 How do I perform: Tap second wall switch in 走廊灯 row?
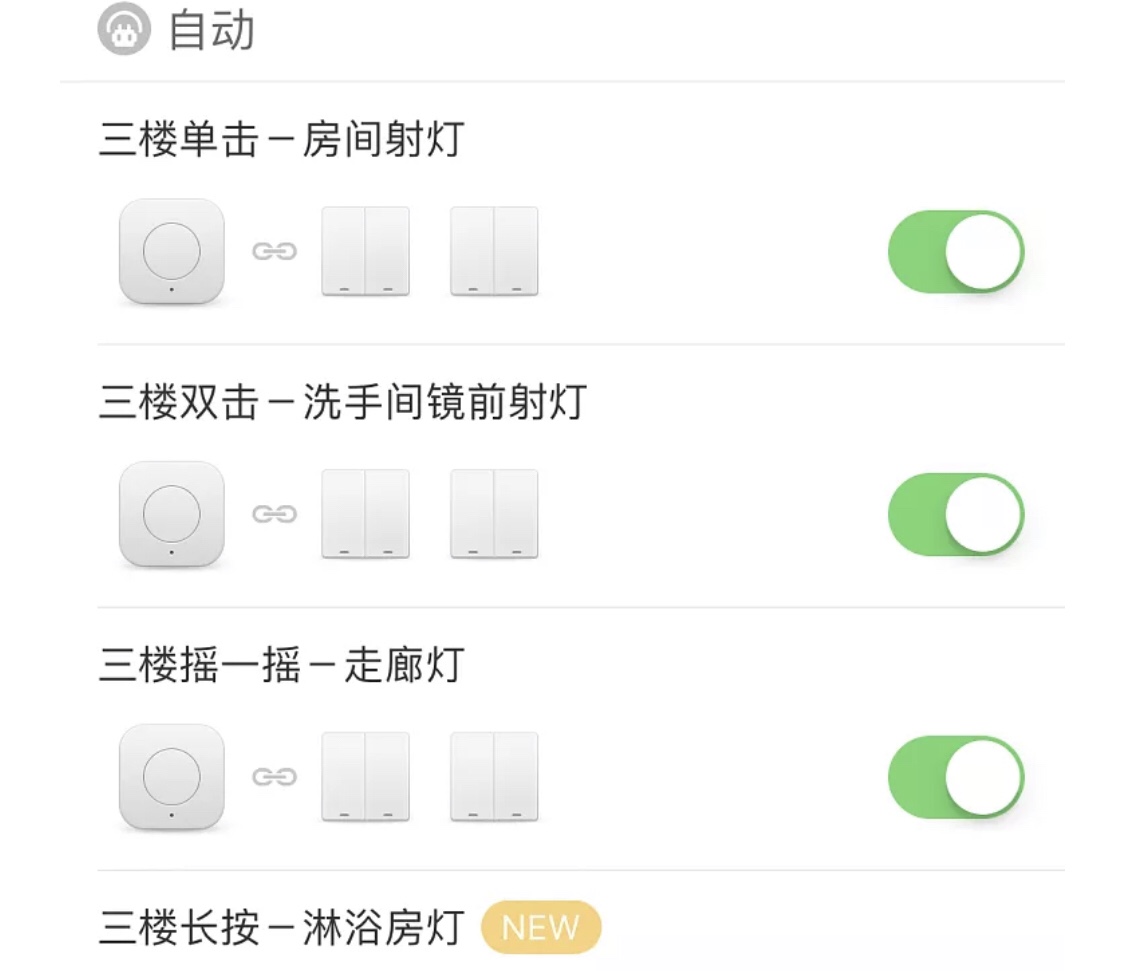494,777
